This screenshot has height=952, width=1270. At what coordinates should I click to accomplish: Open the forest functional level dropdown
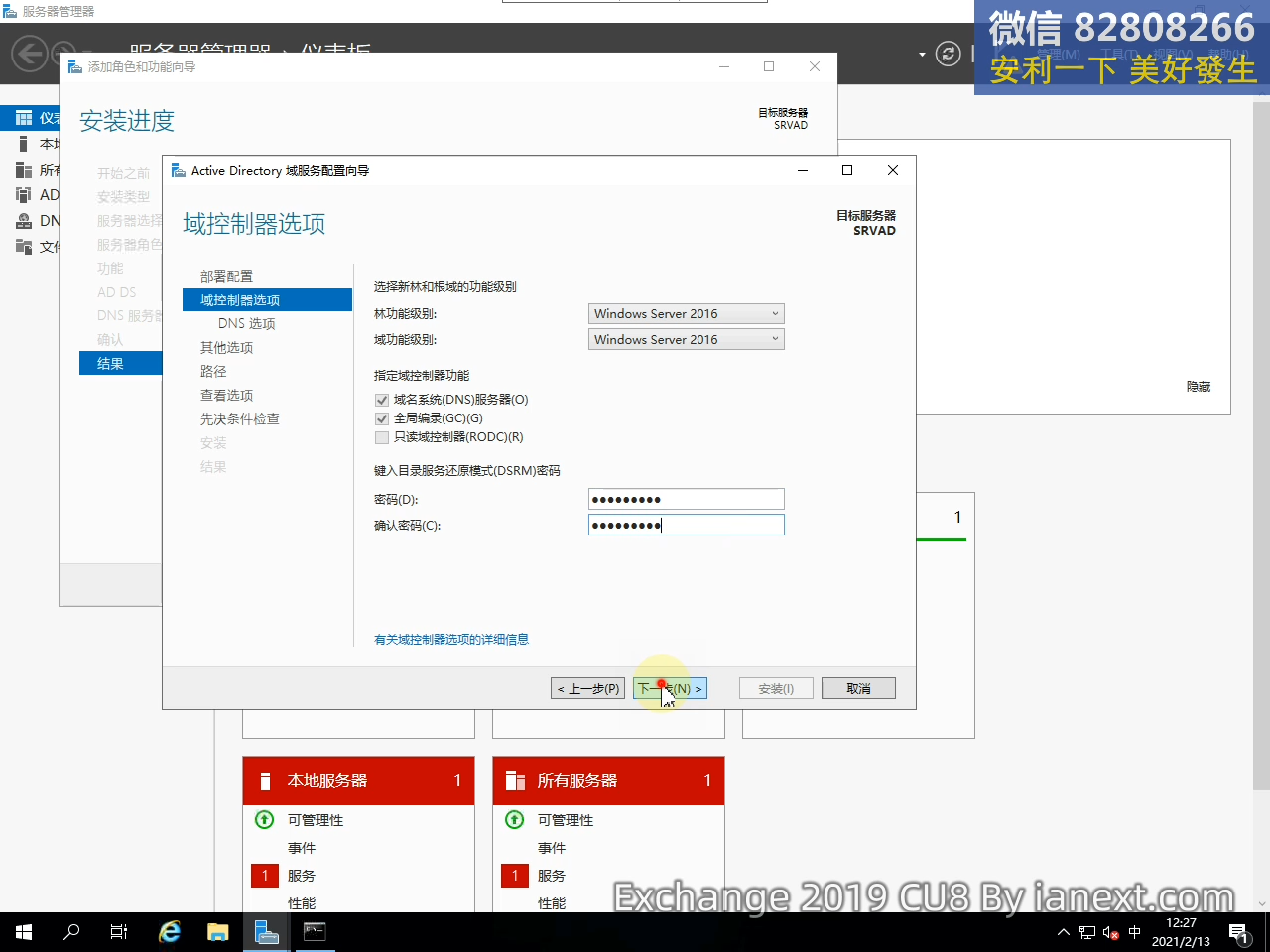point(686,314)
